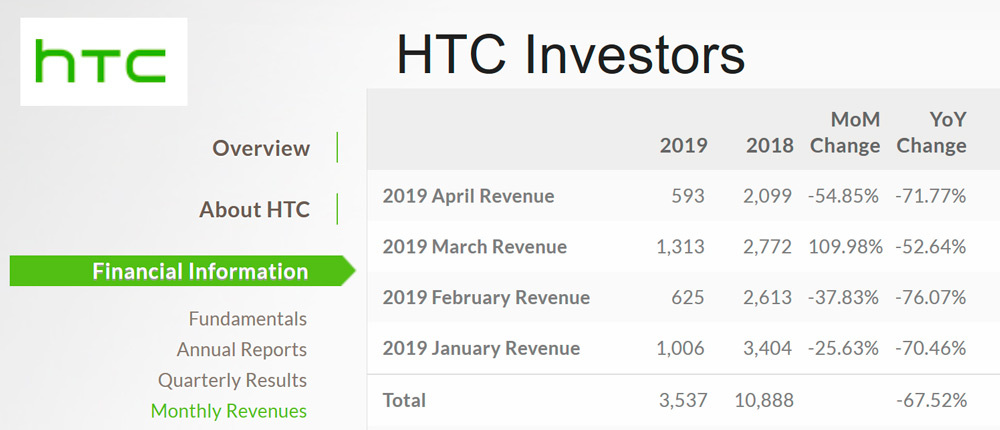
Task: Click the -67.52% total YoY change value
Action: pyautogui.click(x=931, y=400)
